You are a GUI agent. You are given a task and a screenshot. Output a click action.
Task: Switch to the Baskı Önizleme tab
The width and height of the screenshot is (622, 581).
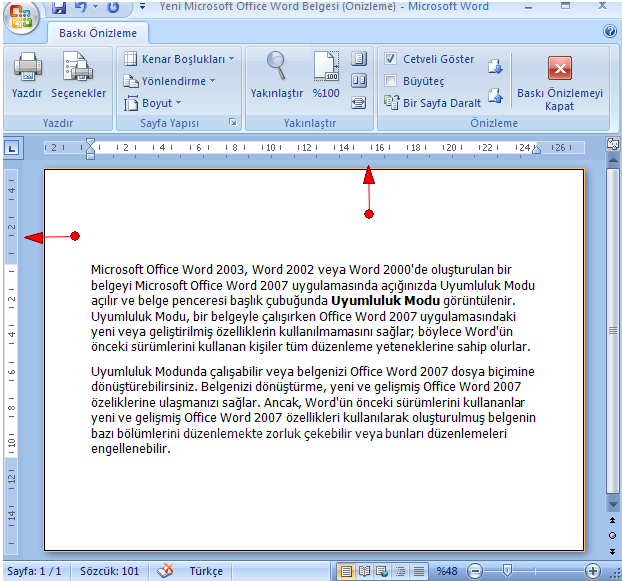[98, 33]
